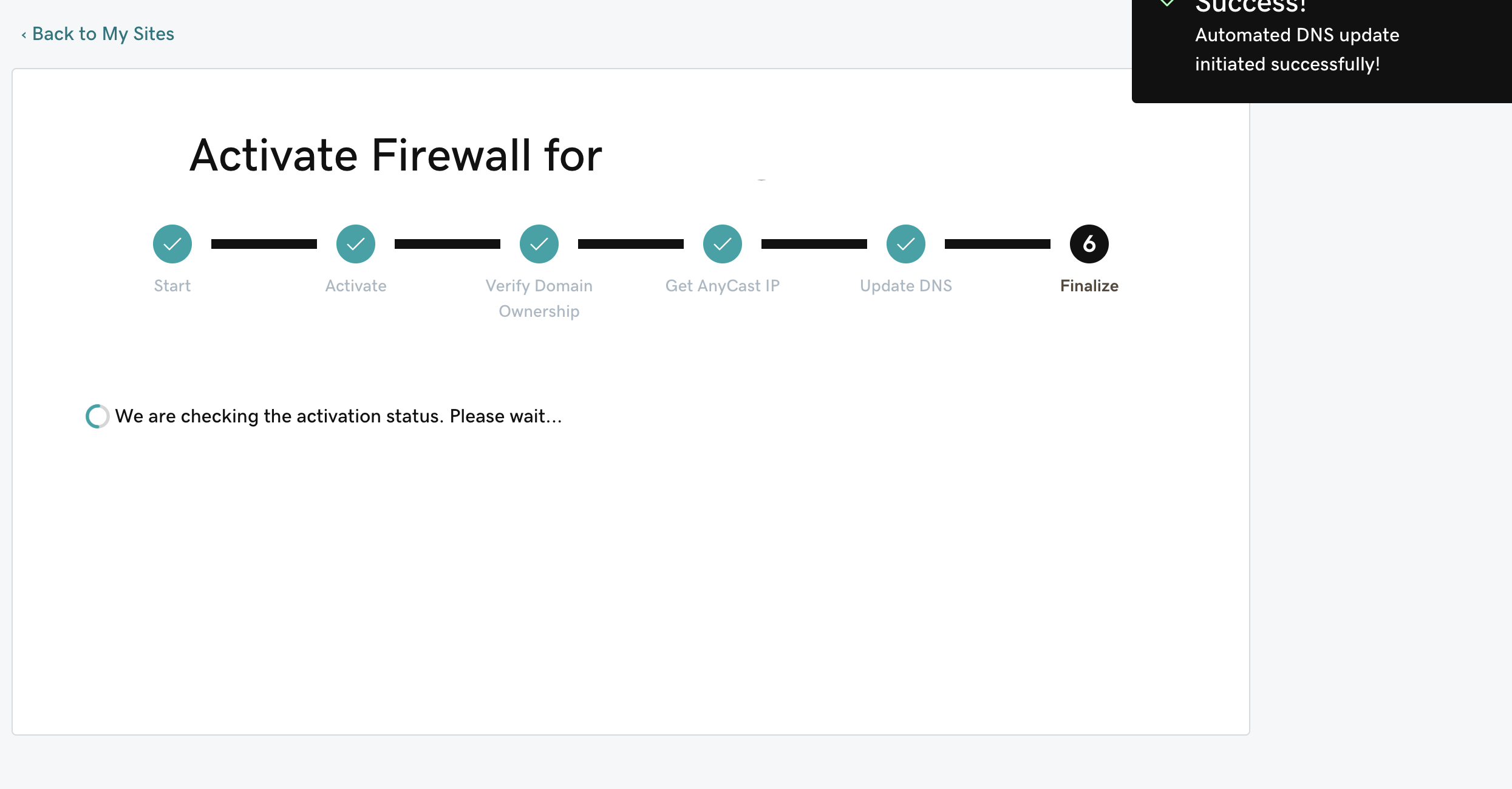Click the Get AnyCast IP checkmark icon
This screenshot has height=789, width=1512.
tap(723, 244)
